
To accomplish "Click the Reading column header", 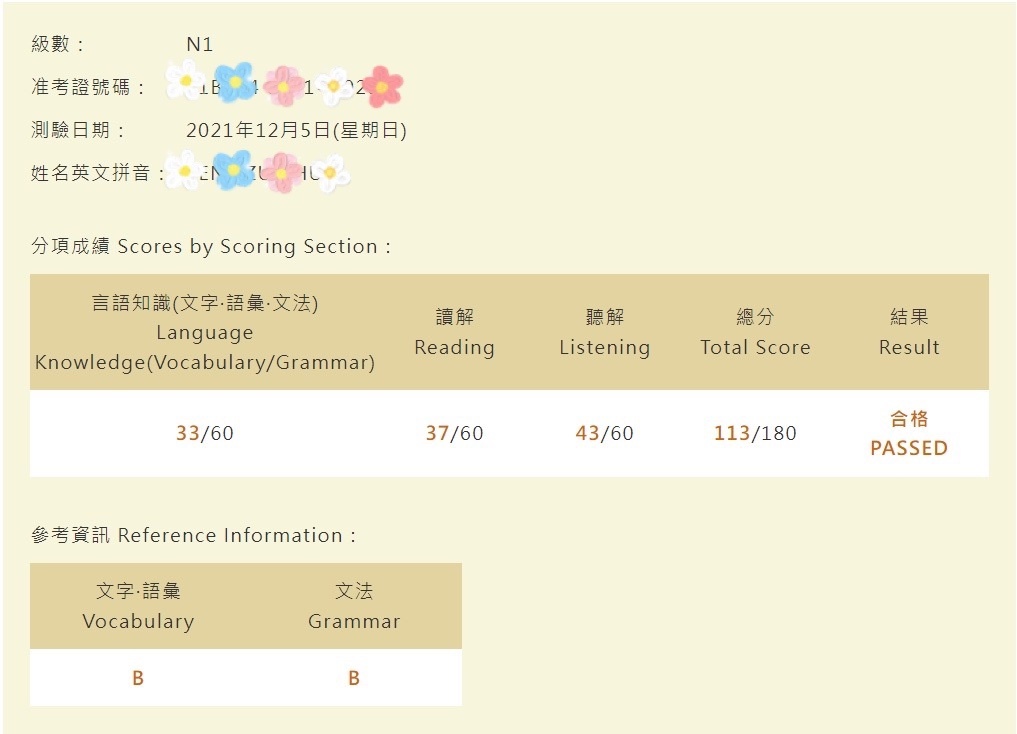I will (x=454, y=332).
